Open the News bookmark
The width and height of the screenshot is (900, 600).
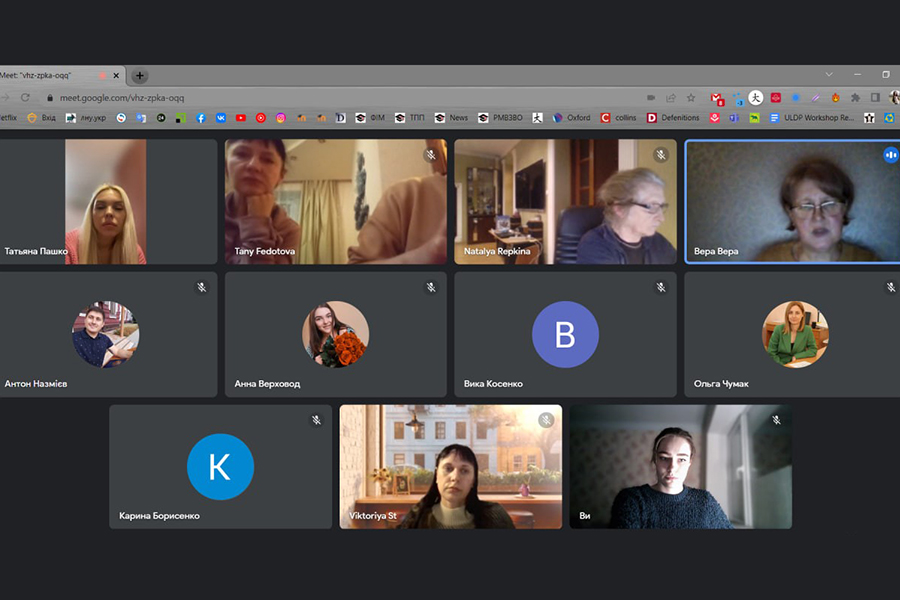tap(451, 118)
